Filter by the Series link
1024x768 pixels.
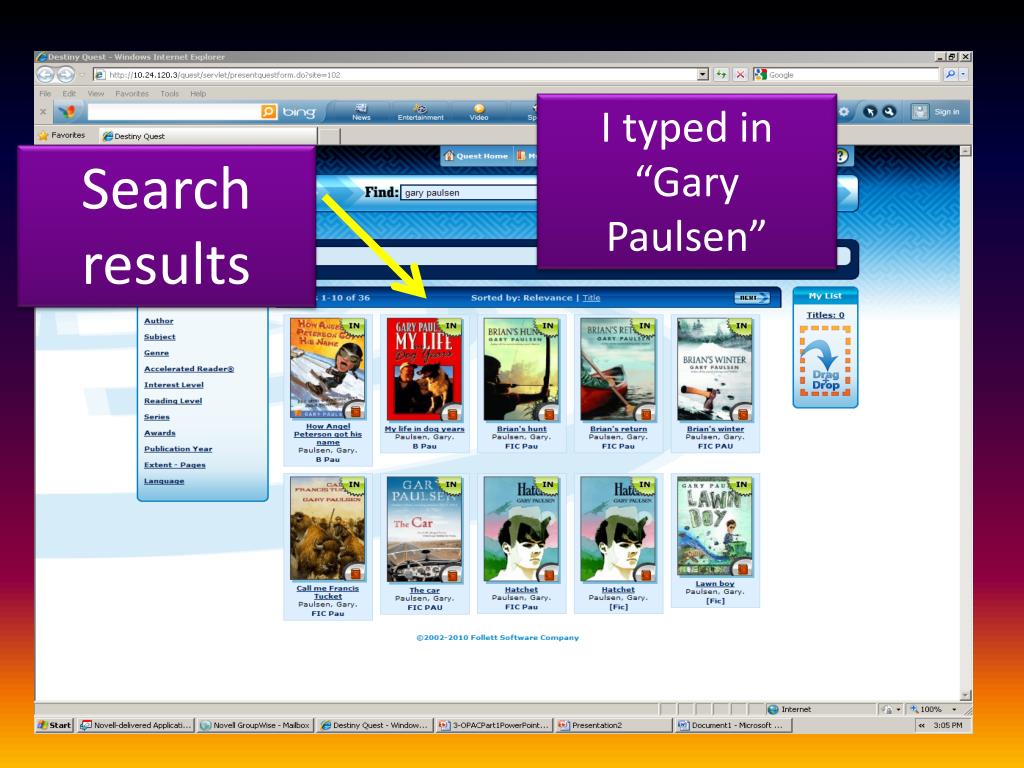click(x=157, y=417)
